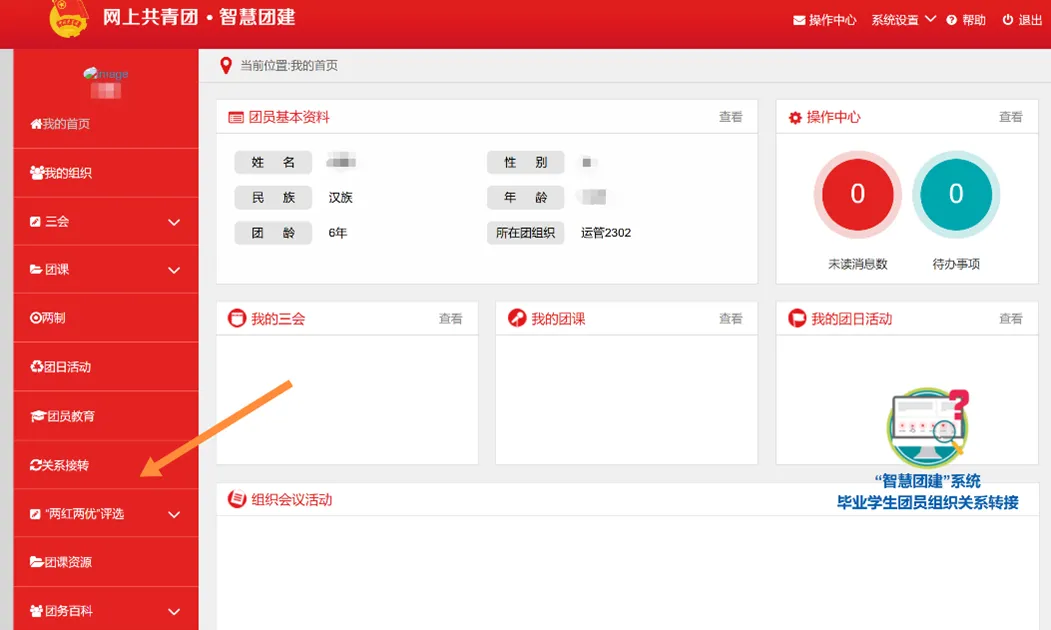Expand the 三会 sidebar submenu
Viewport: 1051px width, 630px height.
point(174,222)
